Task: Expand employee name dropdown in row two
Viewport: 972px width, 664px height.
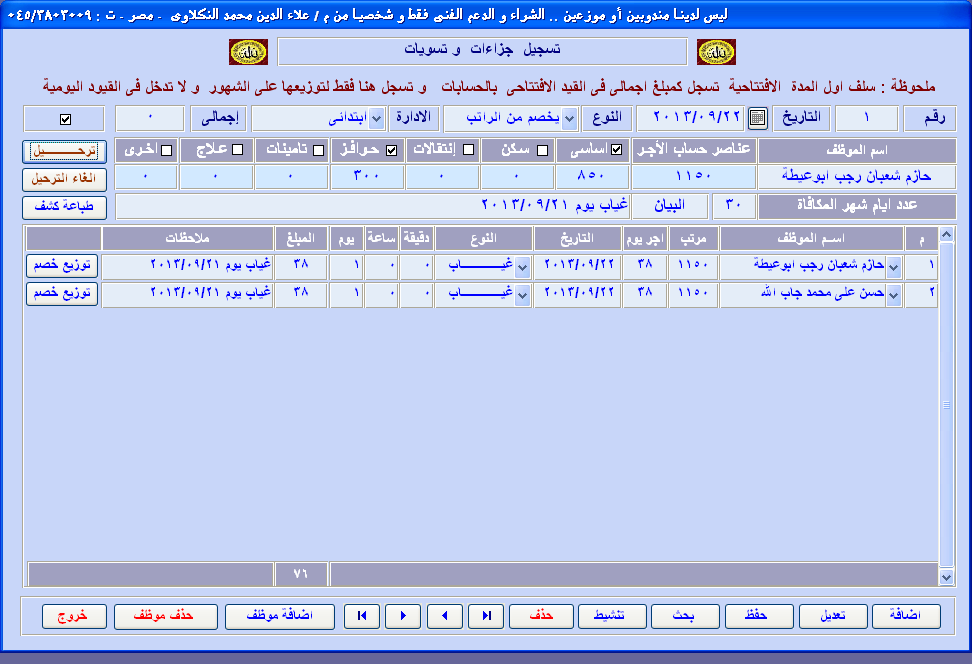Action: [x=894, y=295]
